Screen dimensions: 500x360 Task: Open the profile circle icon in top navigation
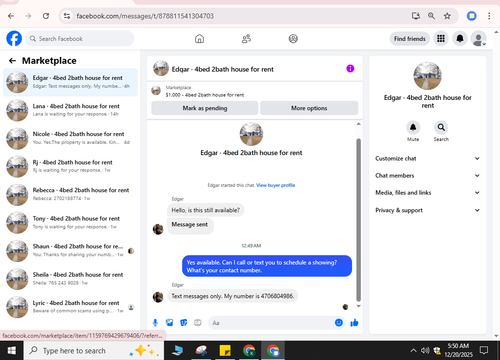click(x=293, y=39)
